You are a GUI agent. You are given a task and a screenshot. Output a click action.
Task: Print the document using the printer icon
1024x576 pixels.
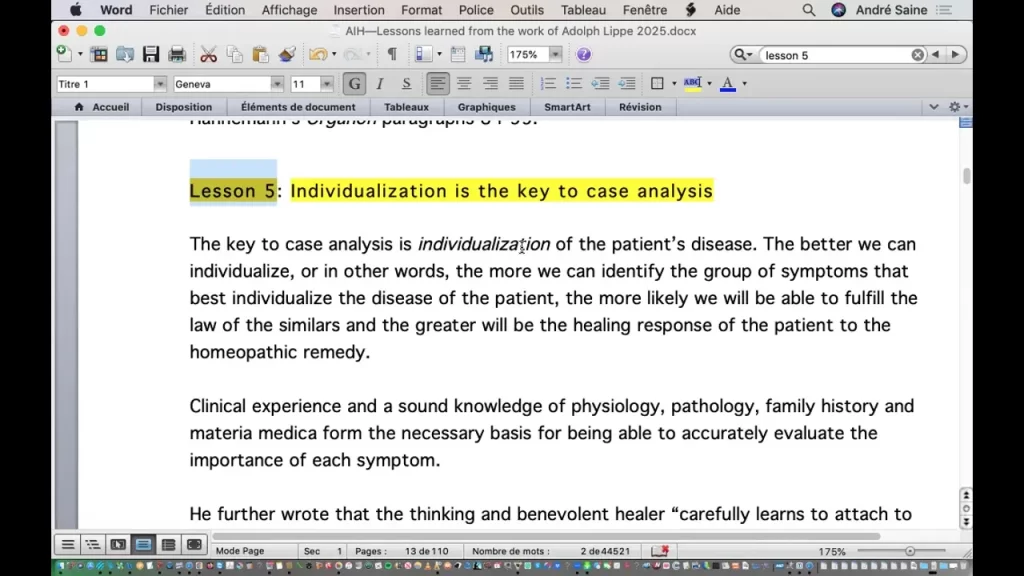coord(177,55)
